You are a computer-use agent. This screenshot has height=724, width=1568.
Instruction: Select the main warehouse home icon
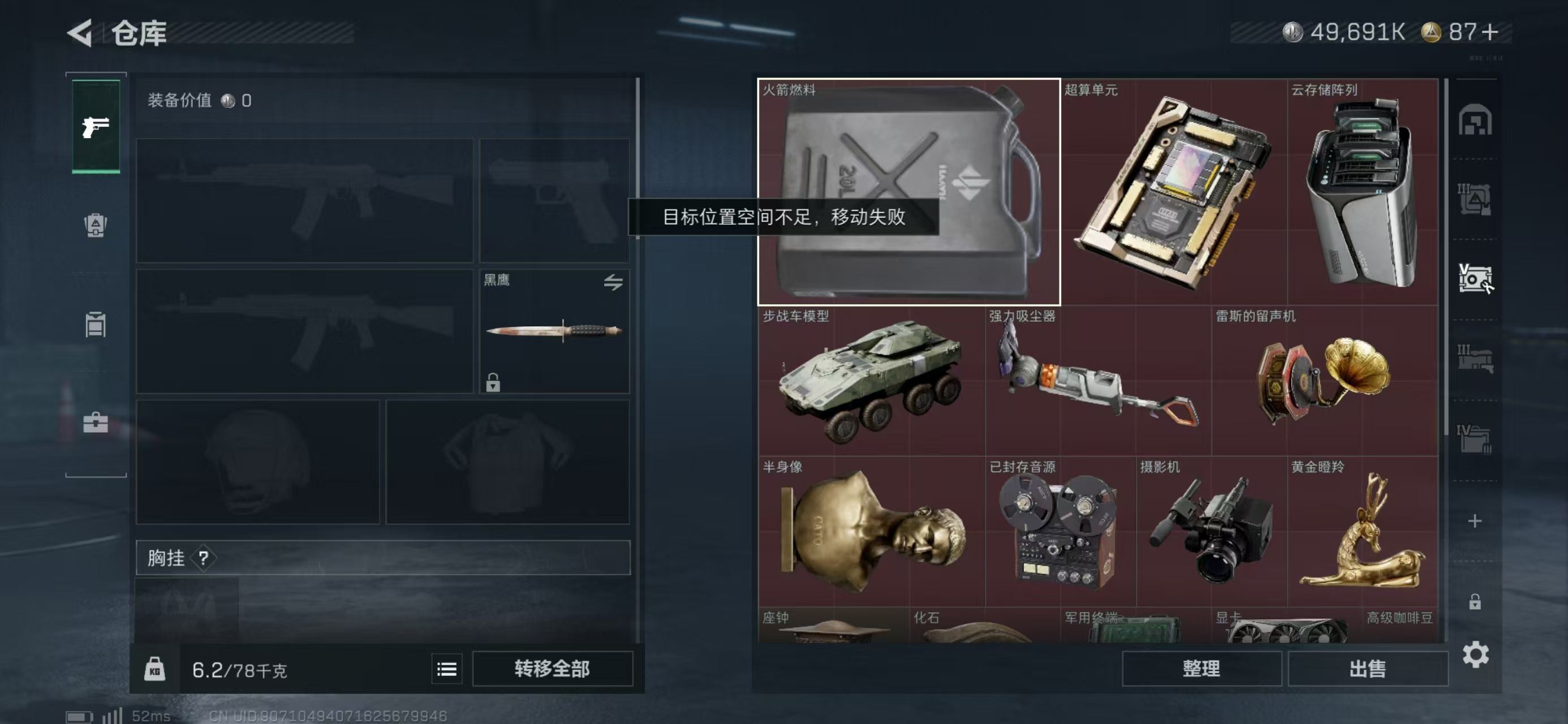(1475, 119)
